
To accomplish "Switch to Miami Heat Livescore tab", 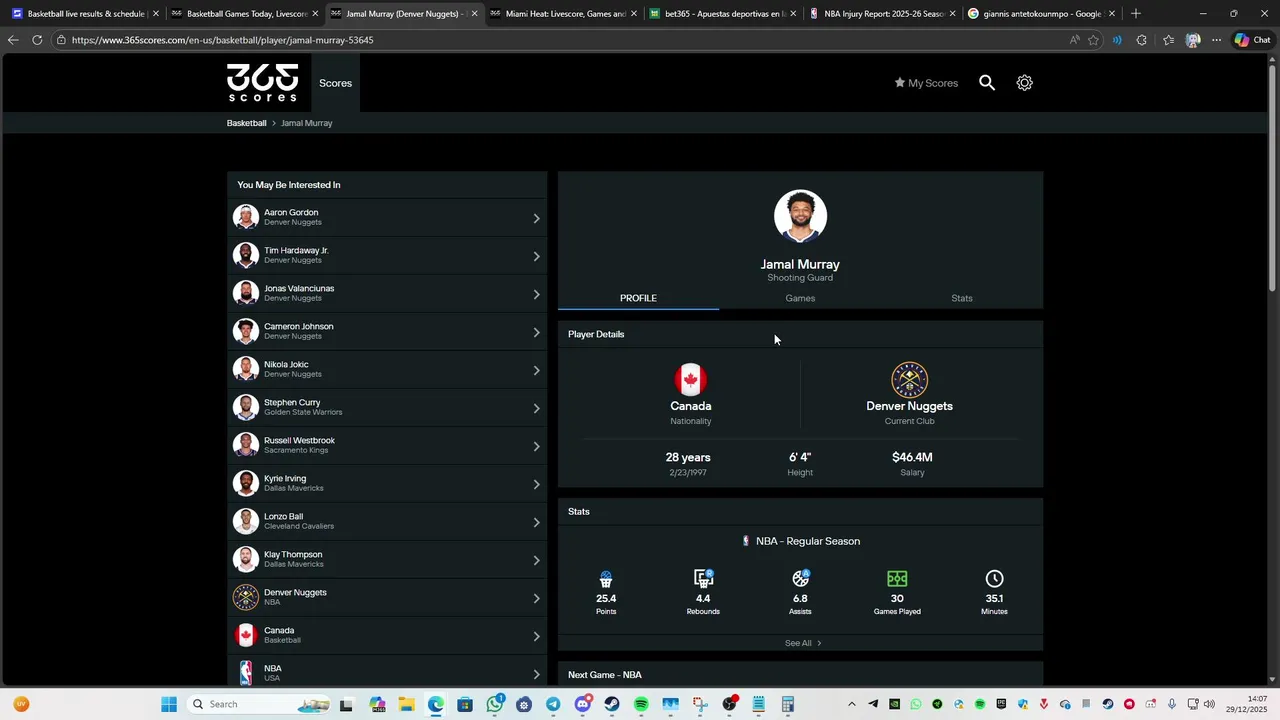I will [563, 14].
